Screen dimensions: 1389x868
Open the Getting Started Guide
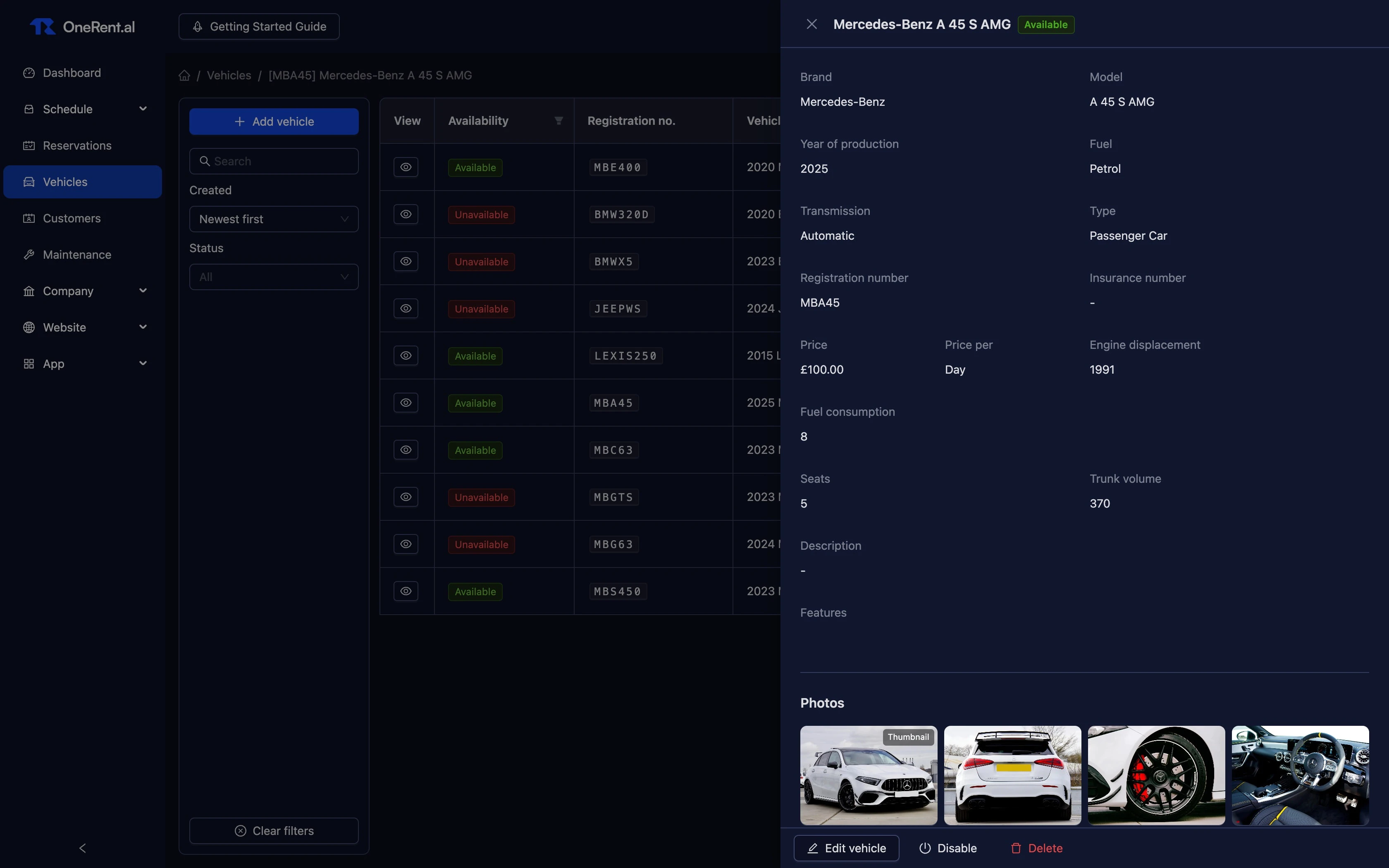pyautogui.click(x=259, y=26)
